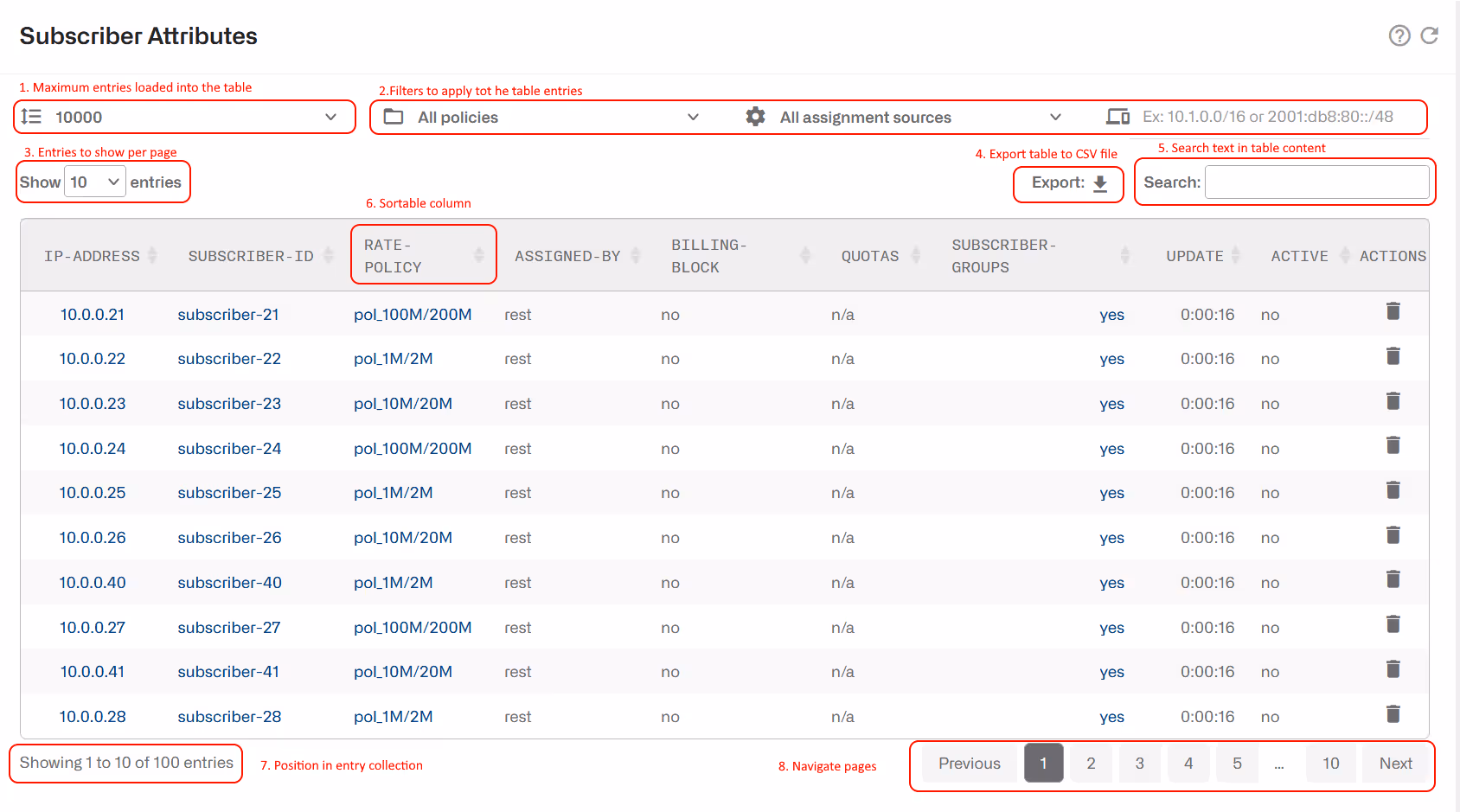Open the All policies filter dropdown
The height and width of the screenshot is (812, 1460).
(541, 117)
